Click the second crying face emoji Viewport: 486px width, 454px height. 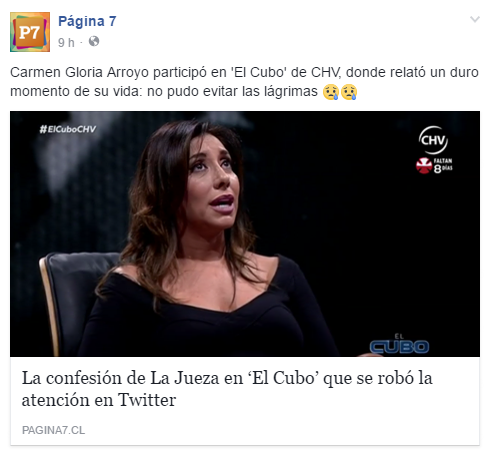tap(349, 92)
